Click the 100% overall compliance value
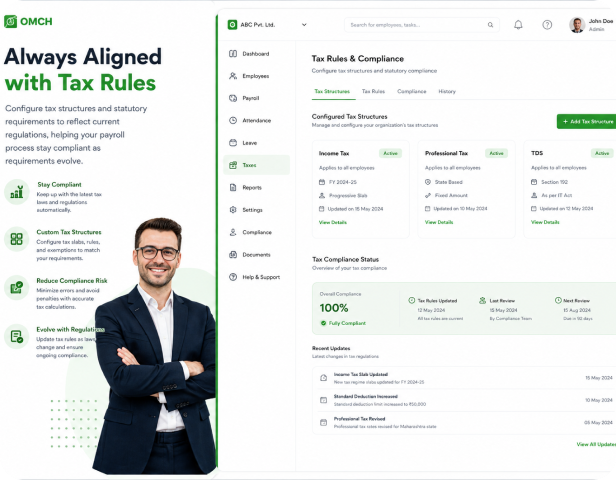This screenshot has width=616, height=480. point(334,308)
